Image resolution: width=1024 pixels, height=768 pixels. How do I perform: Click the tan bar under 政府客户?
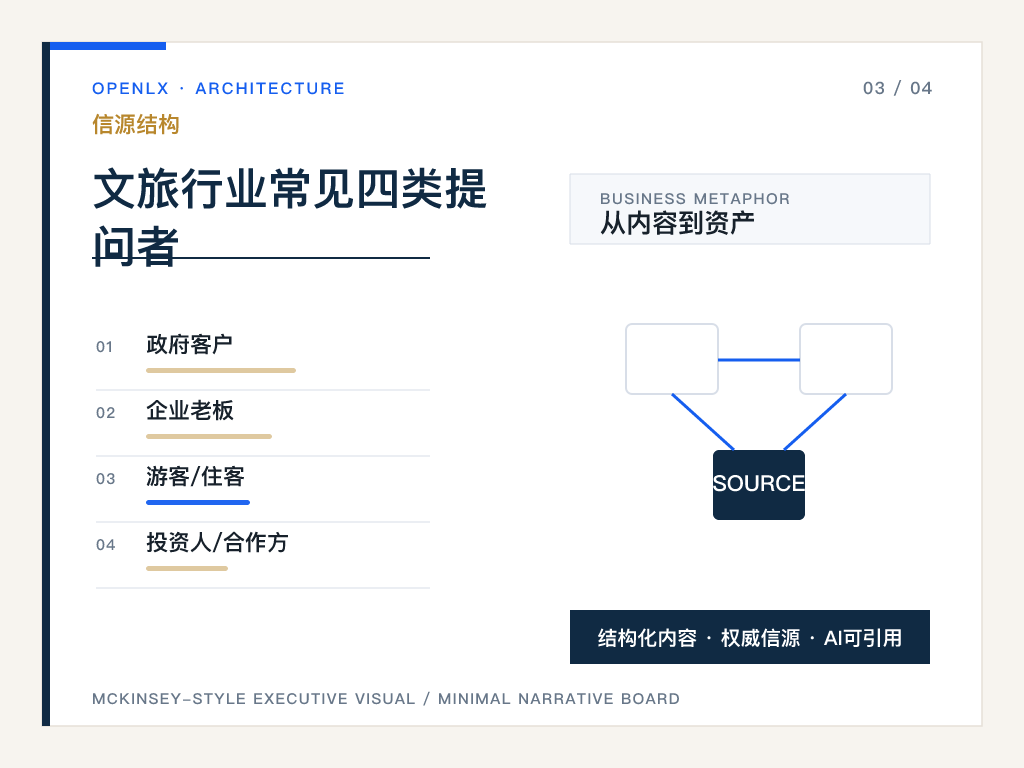point(221,370)
